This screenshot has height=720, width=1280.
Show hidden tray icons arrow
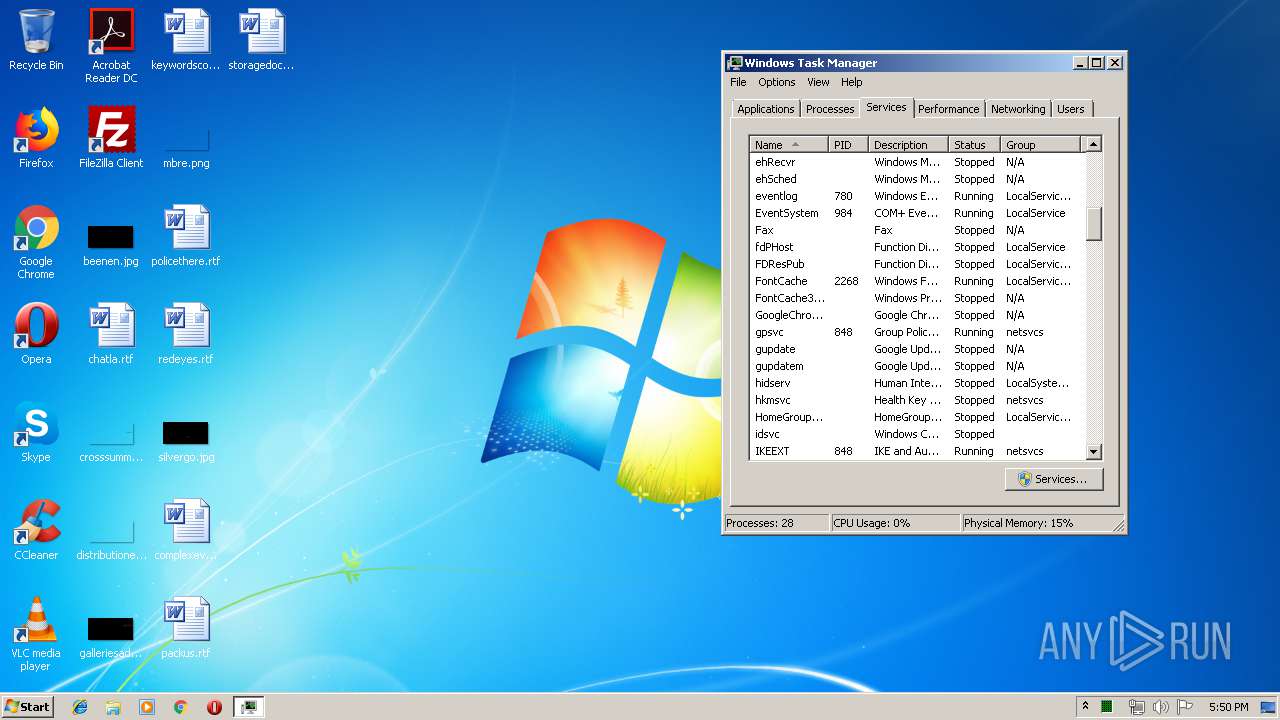pos(1085,706)
